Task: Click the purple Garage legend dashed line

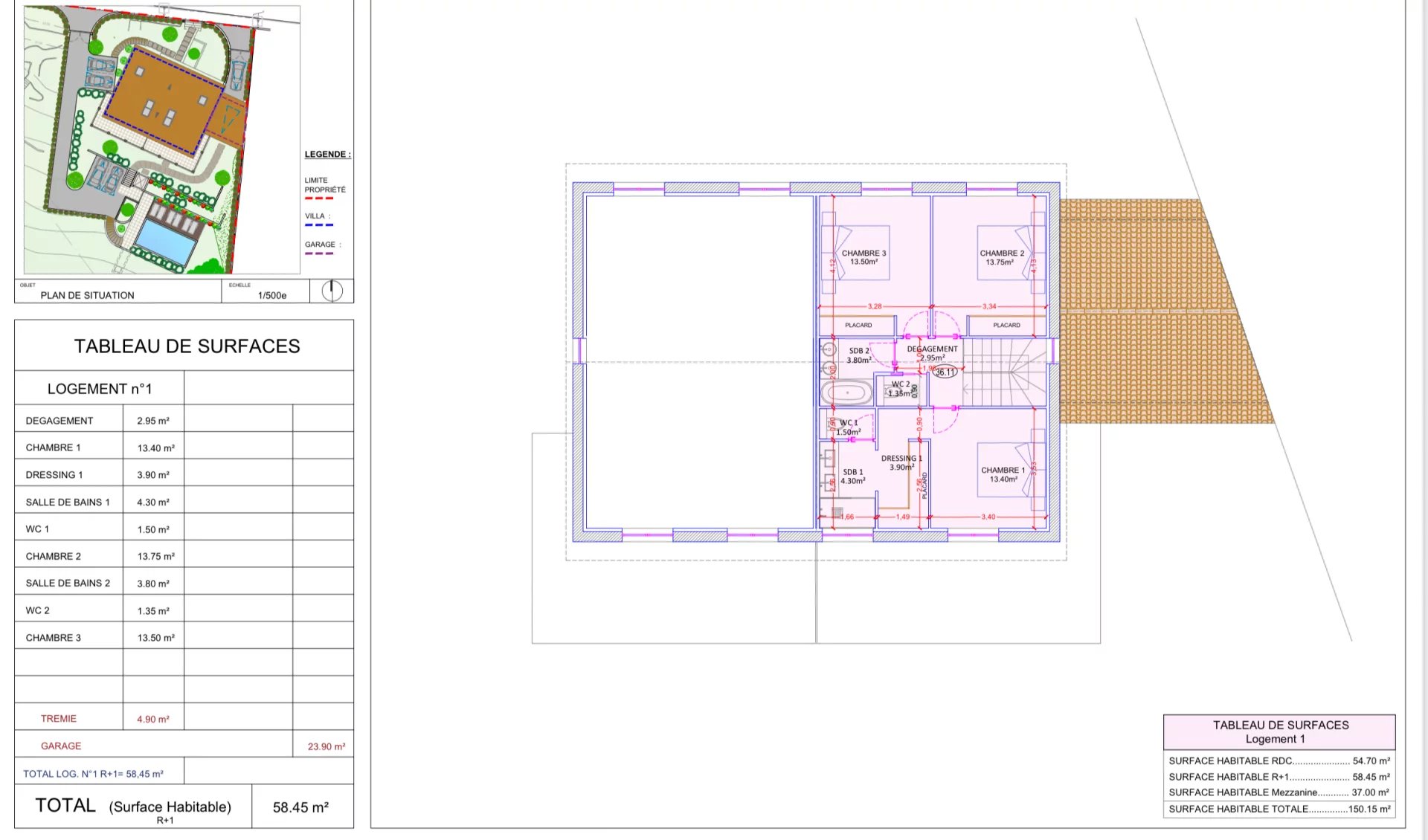Action: click(319, 253)
